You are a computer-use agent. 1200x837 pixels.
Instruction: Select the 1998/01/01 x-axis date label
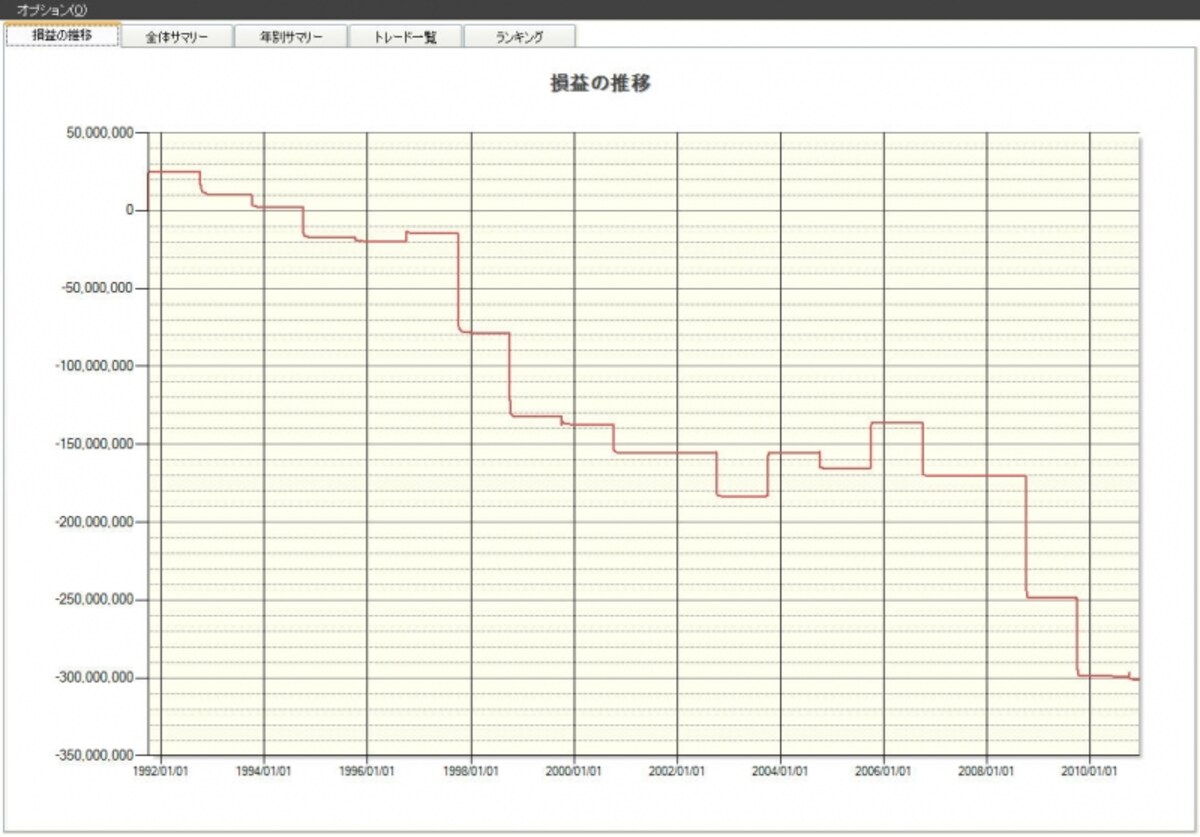pyautogui.click(x=470, y=772)
